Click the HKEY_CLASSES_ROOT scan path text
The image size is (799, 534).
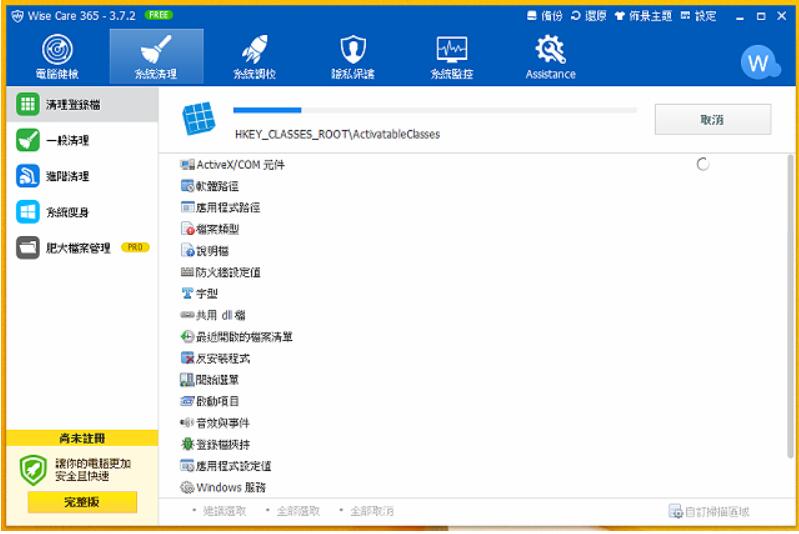(337, 135)
